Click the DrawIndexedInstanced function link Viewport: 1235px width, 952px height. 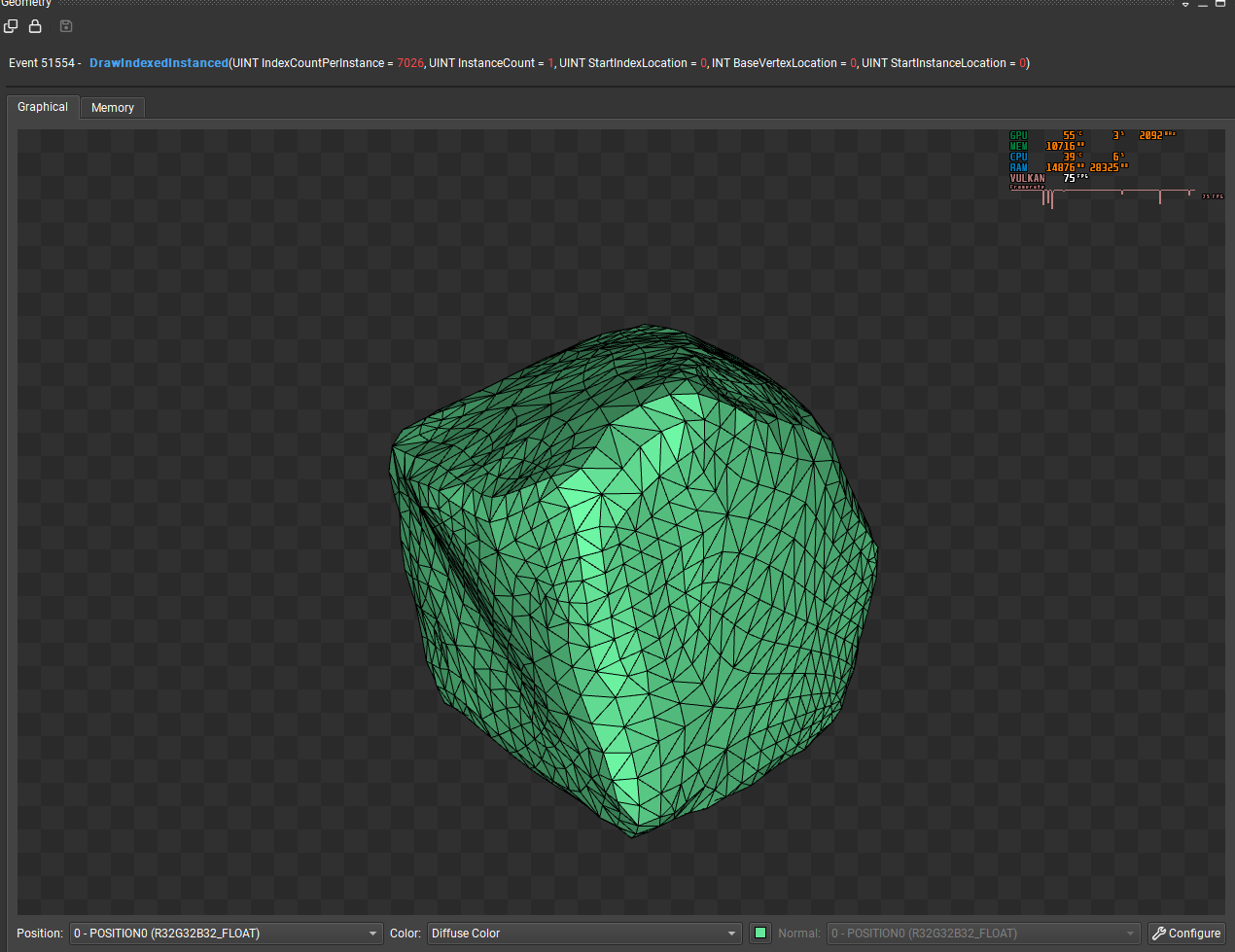coord(159,63)
